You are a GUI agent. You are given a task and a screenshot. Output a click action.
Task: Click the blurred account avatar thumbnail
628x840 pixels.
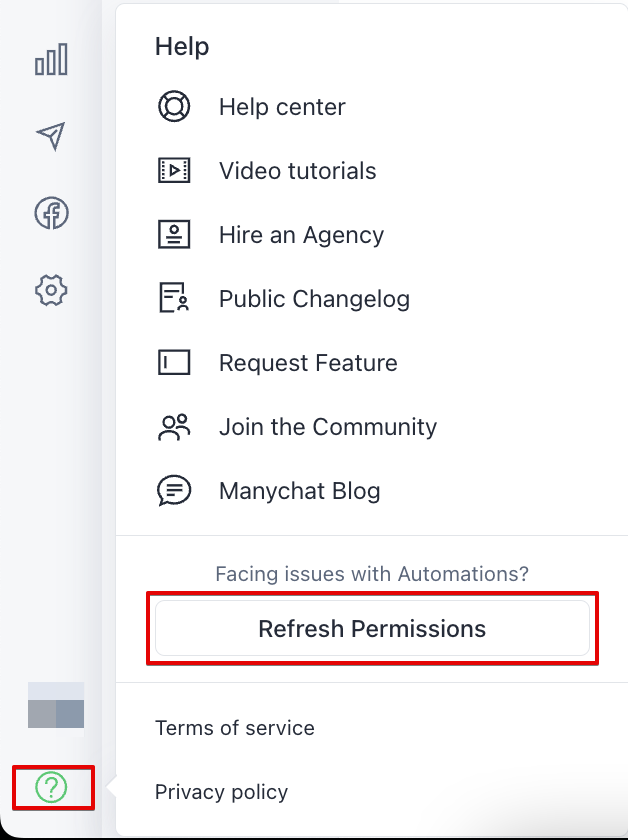[56, 705]
